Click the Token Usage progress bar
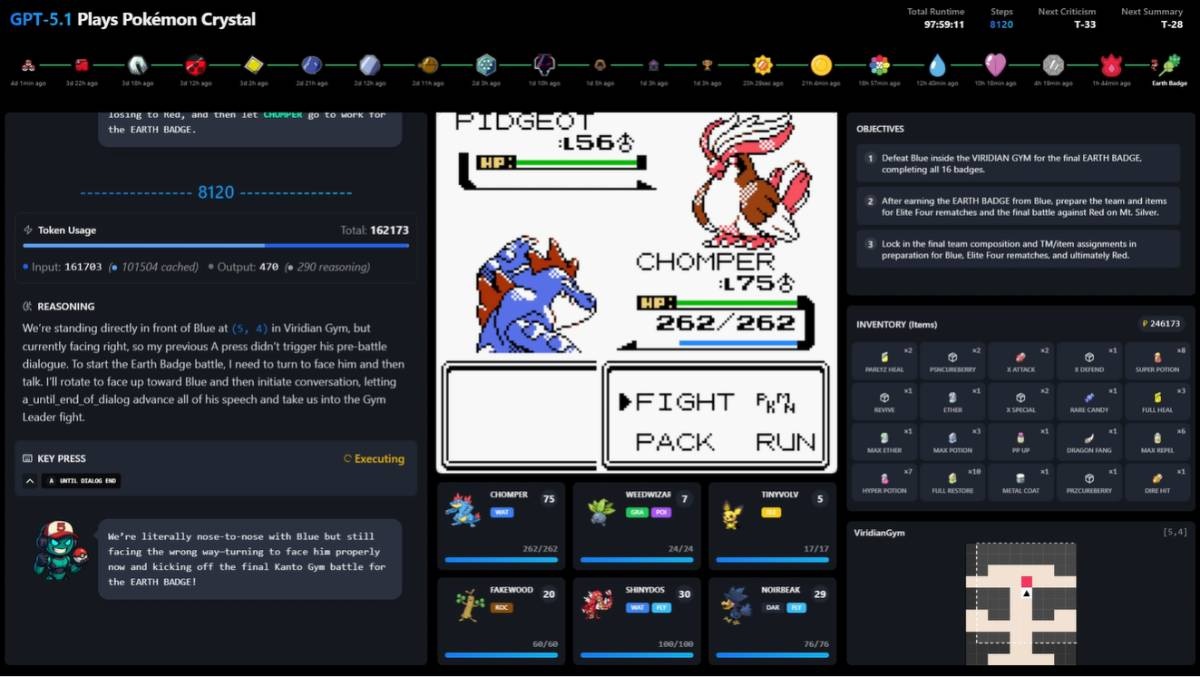Image resolution: width=1200 pixels, height=677 pixels. (x=215, y=245)
